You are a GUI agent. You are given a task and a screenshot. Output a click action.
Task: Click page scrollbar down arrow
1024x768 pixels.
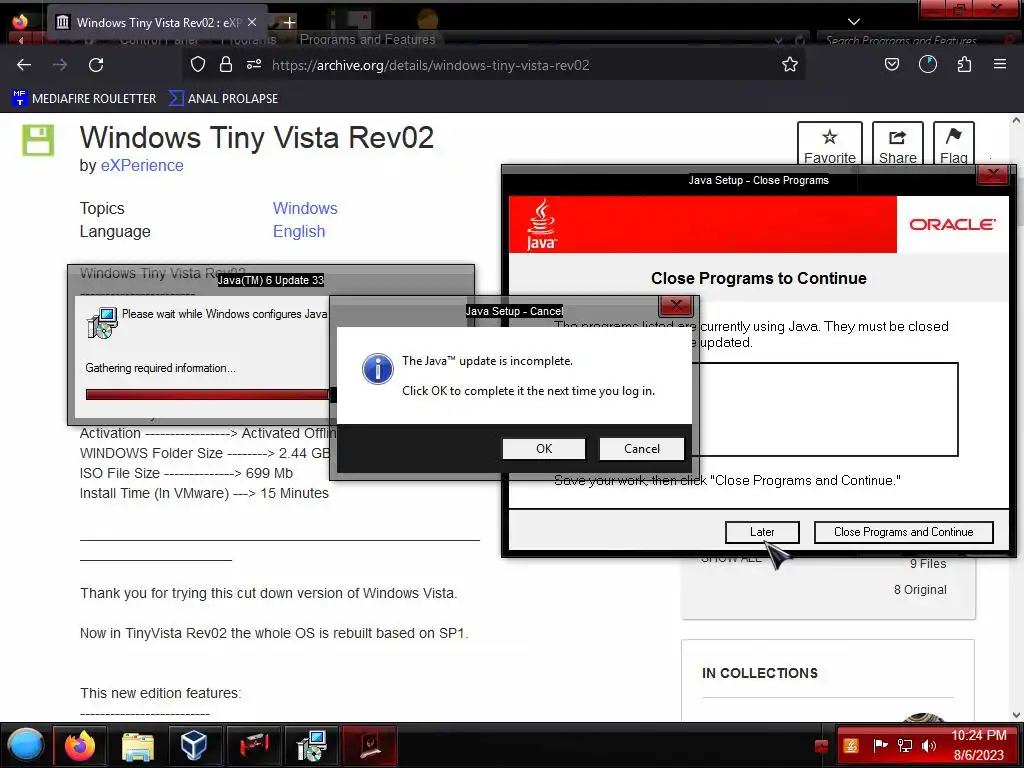tap(1016, 715)
